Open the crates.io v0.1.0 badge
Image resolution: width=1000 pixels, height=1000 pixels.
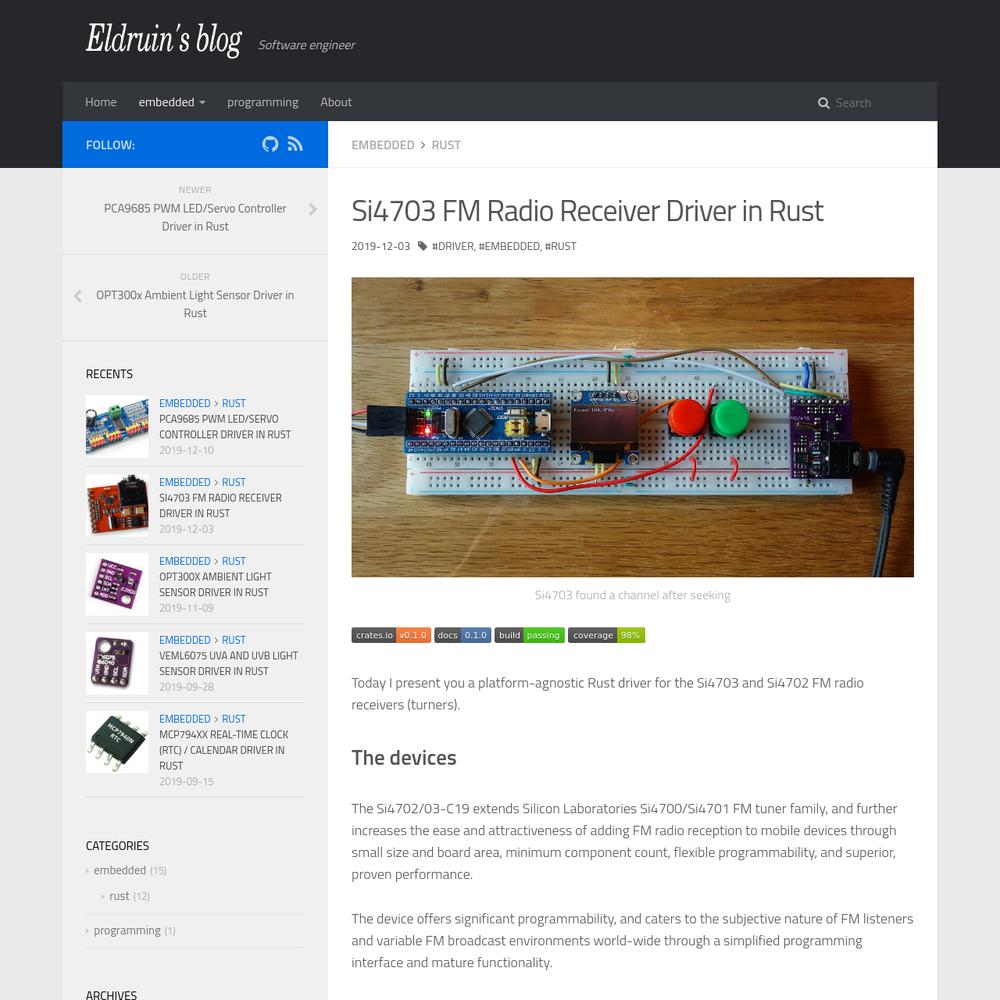[391, 635]
